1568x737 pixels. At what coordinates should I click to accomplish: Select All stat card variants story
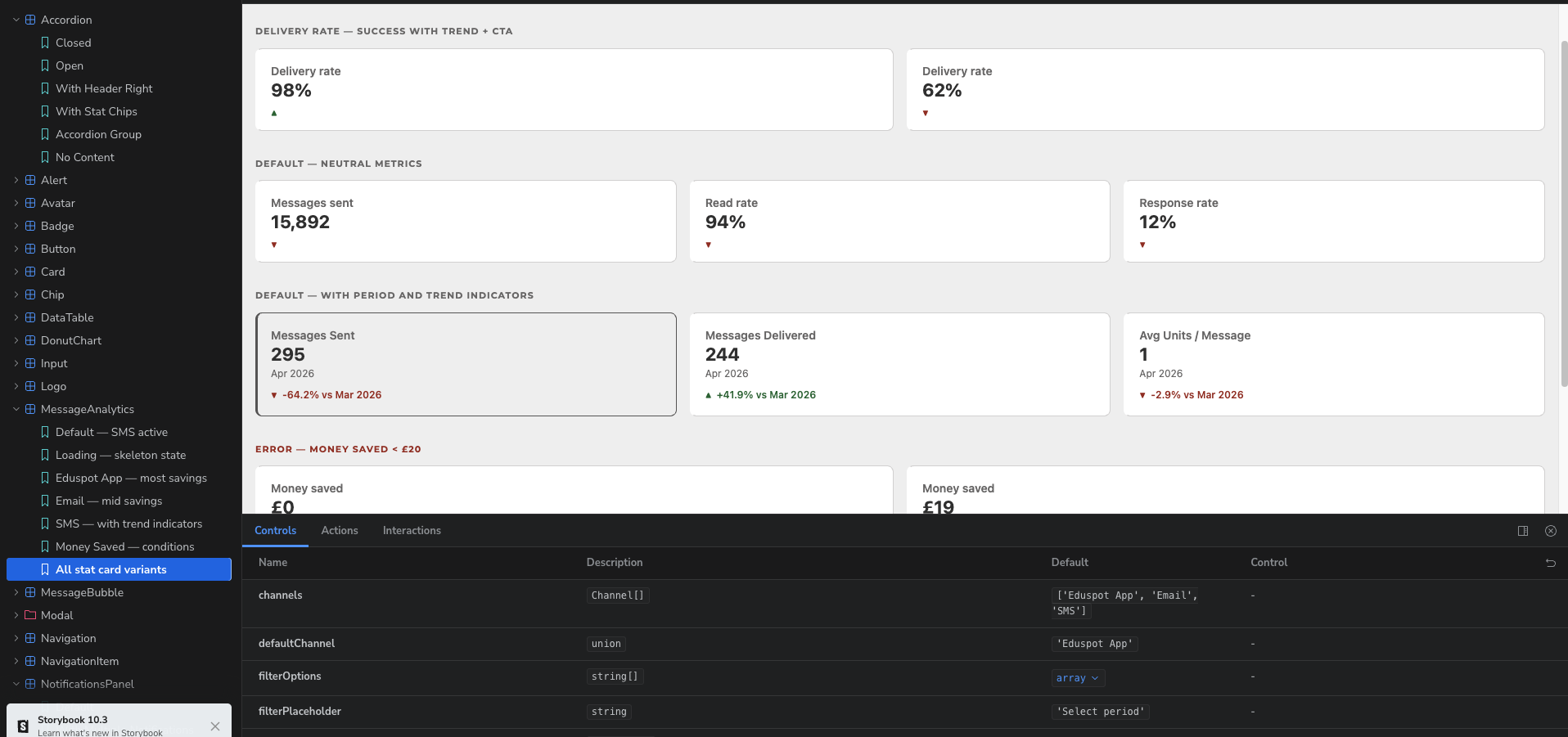pyautogui.click(x=119, y=569)
